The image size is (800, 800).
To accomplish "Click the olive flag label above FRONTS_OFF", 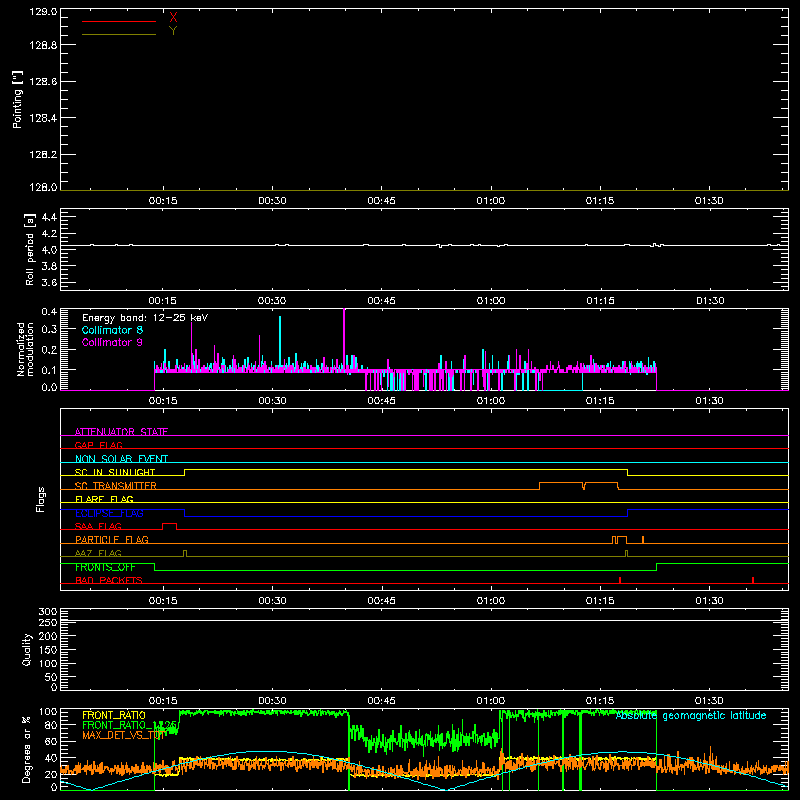I will pos(98,553).
